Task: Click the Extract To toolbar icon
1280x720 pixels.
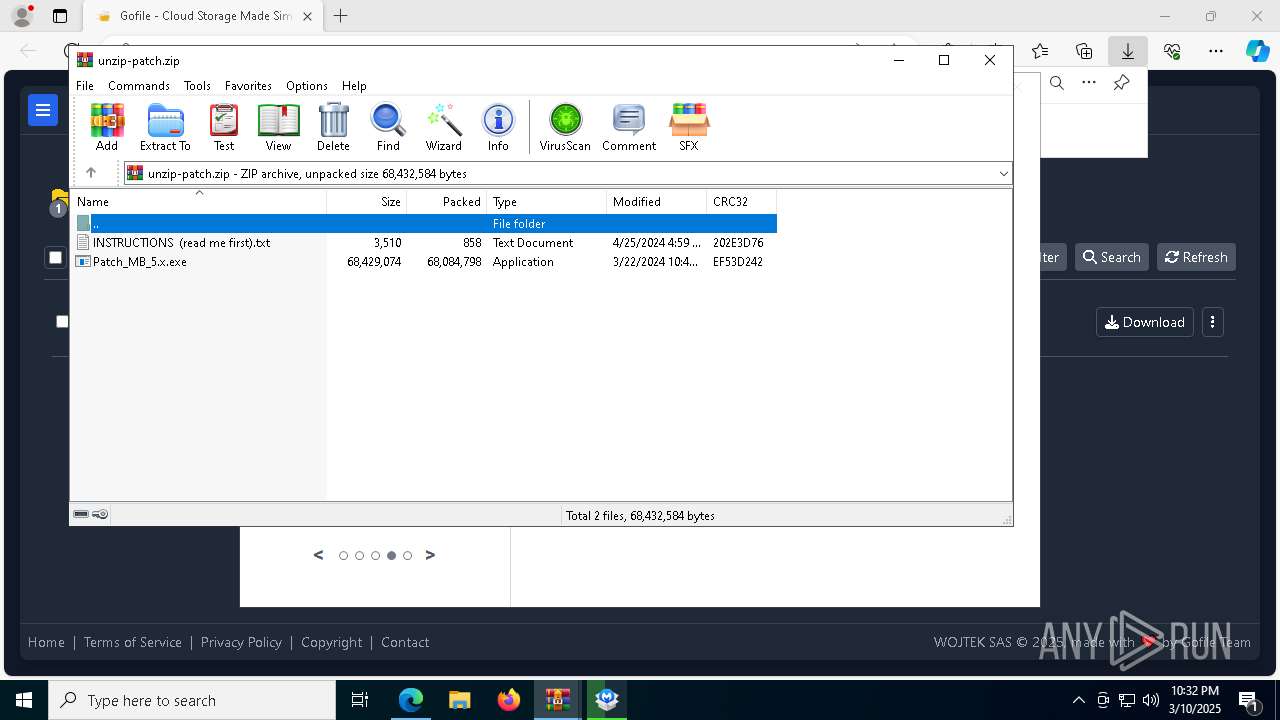Action: (165, 127)
